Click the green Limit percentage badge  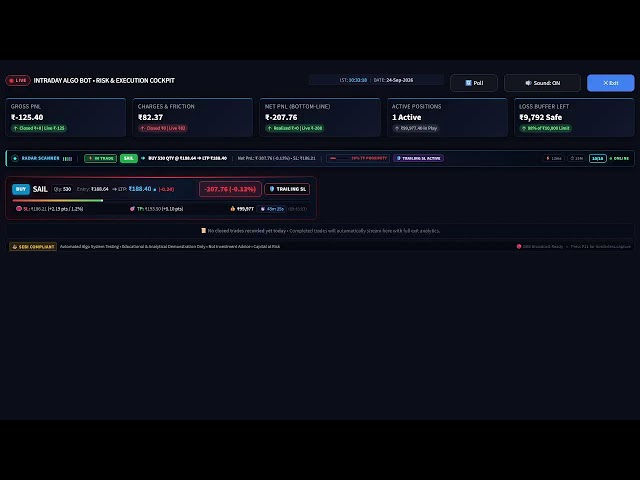(545, 128)
